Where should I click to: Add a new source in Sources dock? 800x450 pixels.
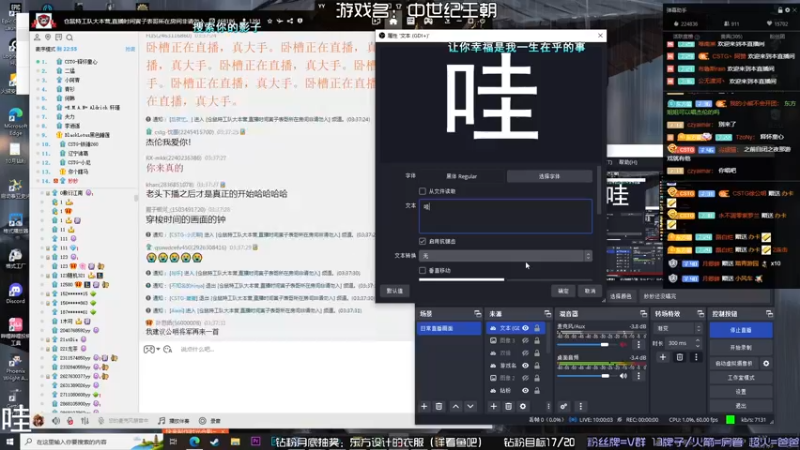493,406
